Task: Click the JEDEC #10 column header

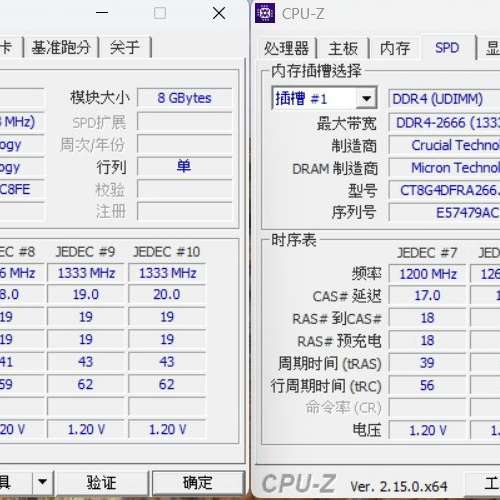Action: pyautogui.click(x=166, y=252)
